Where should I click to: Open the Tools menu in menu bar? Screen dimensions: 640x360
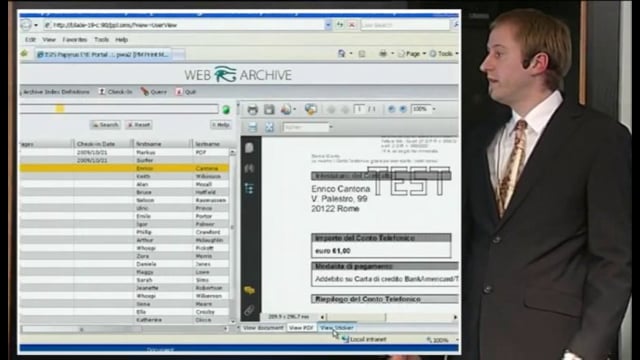[101, 40]
